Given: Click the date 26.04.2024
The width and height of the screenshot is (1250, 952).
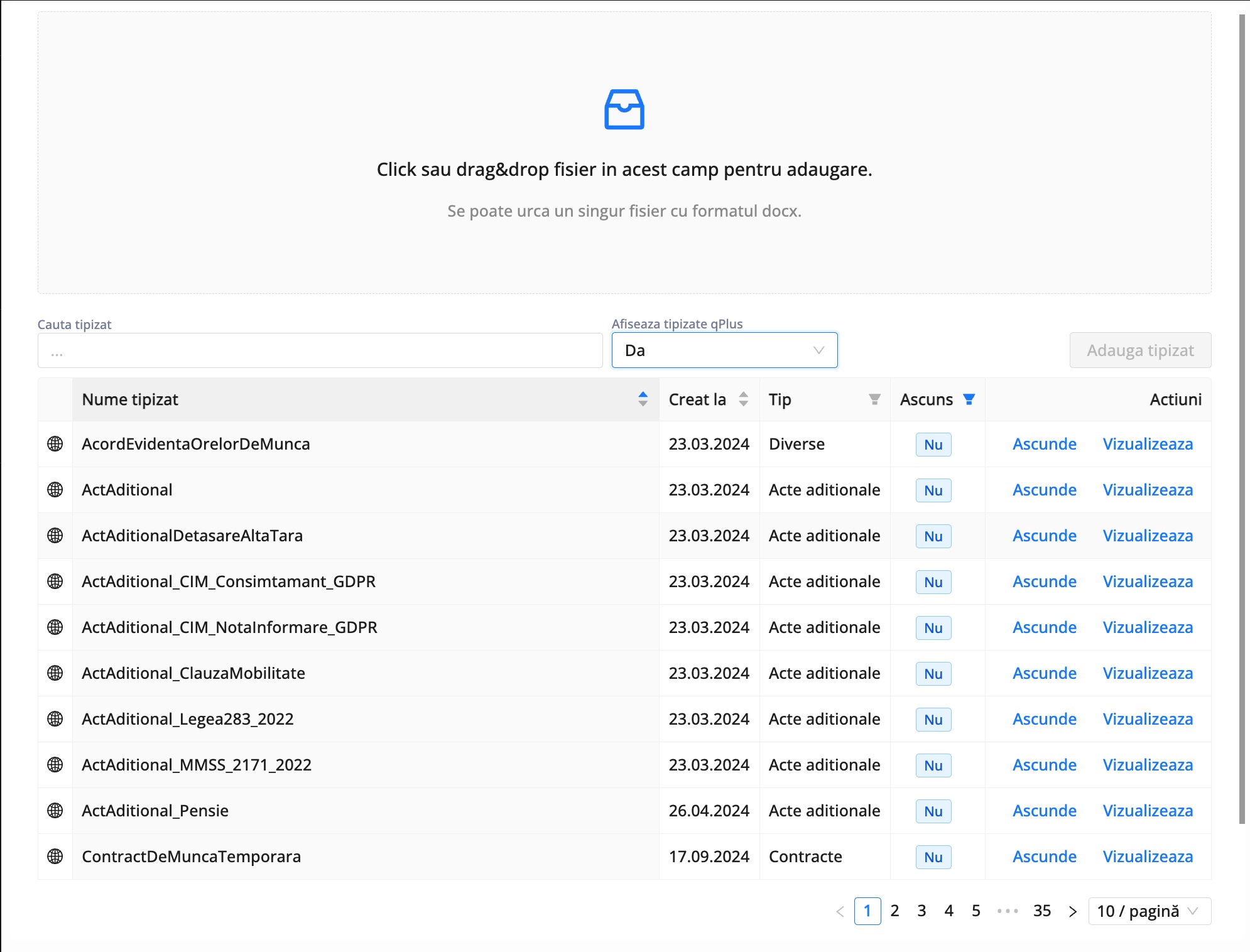Looking at the screenshot, I should [709, 811].
